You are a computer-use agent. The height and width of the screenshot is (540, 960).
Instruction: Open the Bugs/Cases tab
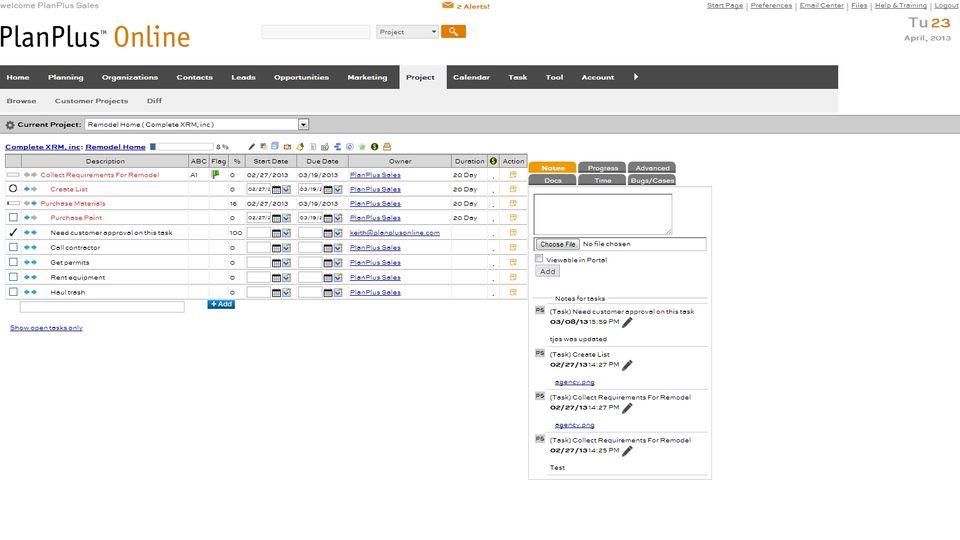(652, 180)
